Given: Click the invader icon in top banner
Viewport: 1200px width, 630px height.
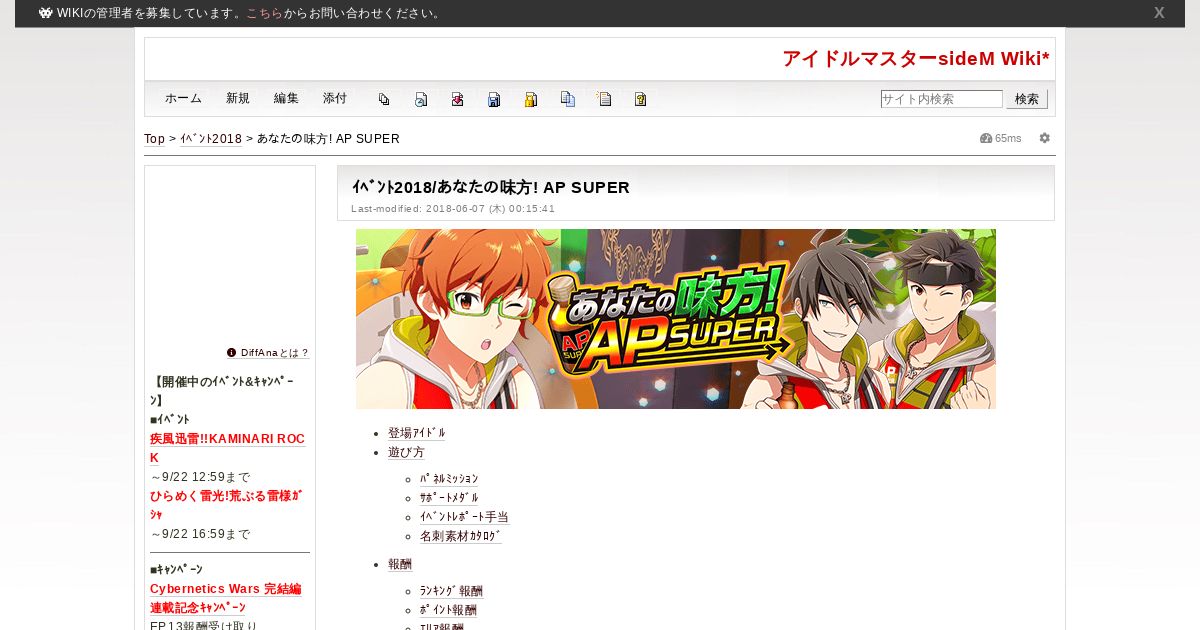Looking at the screenshot, I should (46, 13).
